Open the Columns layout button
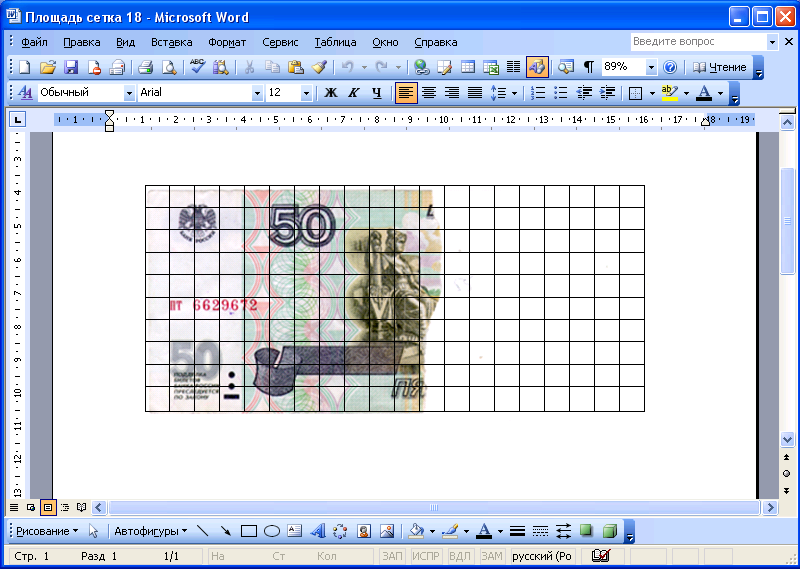The height and width of the screenshot is (569, 800). 513,67
